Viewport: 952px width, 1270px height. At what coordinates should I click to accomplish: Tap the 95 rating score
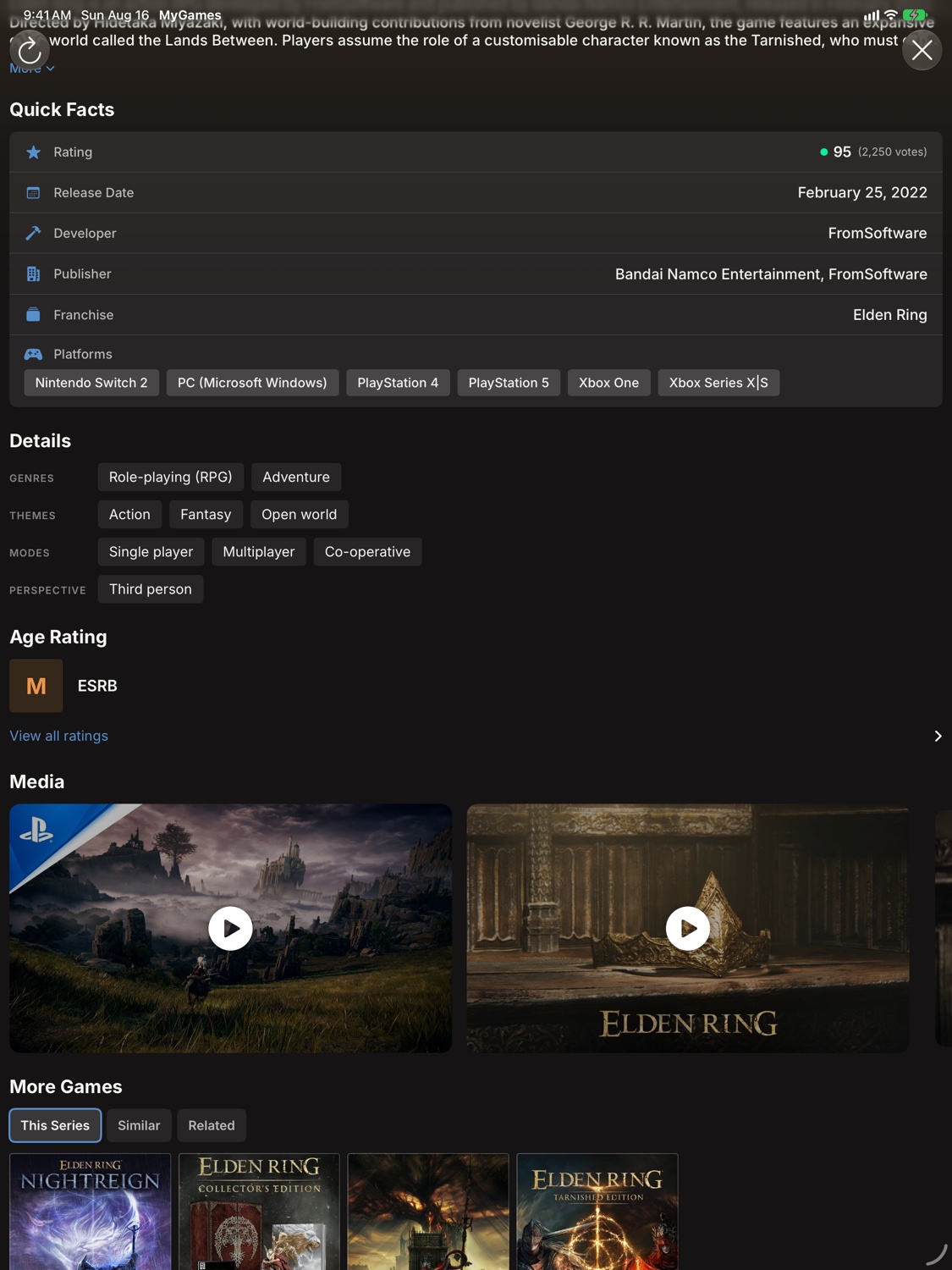(842, 152)
